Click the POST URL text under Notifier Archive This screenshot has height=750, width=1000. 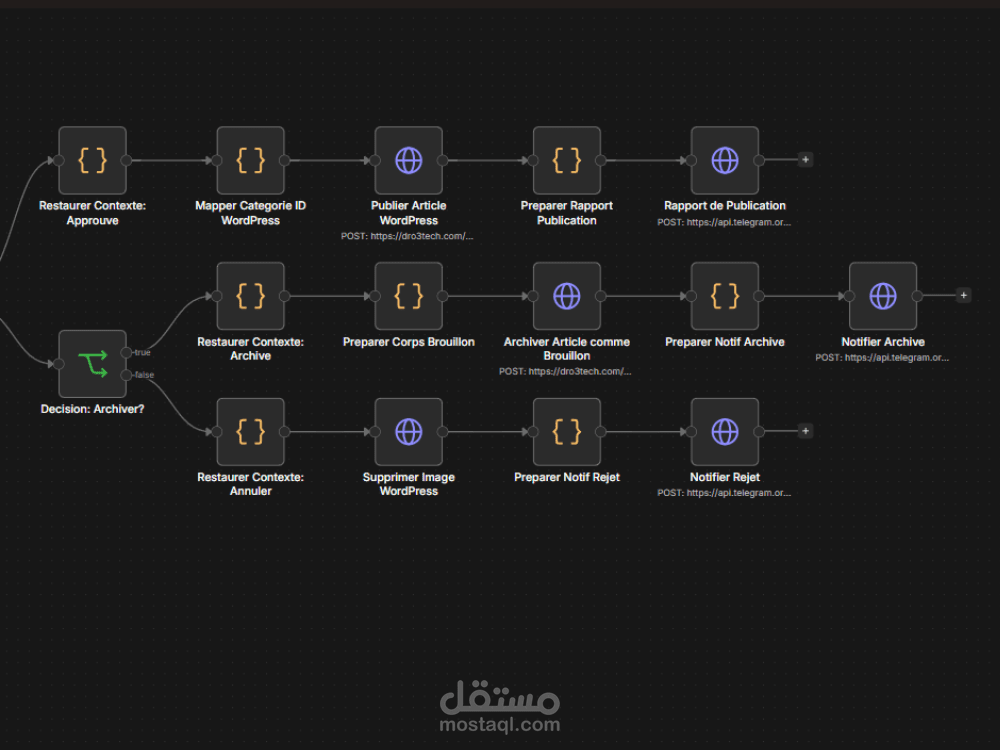882,357
